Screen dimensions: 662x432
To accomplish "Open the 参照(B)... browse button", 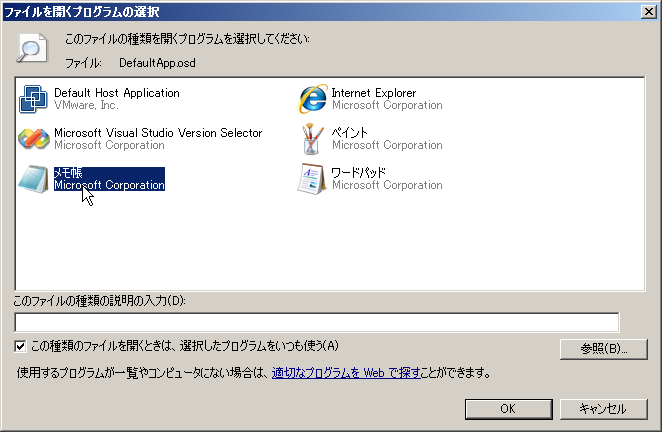I will coord(603,349).
